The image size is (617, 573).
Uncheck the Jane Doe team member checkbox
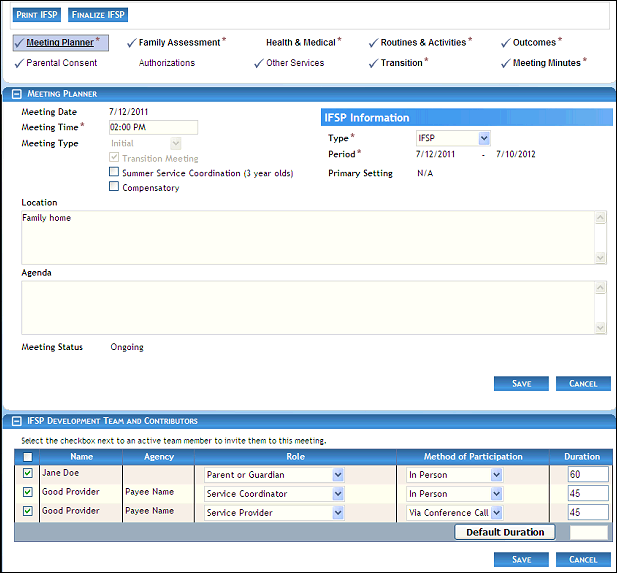click(28, 474)
